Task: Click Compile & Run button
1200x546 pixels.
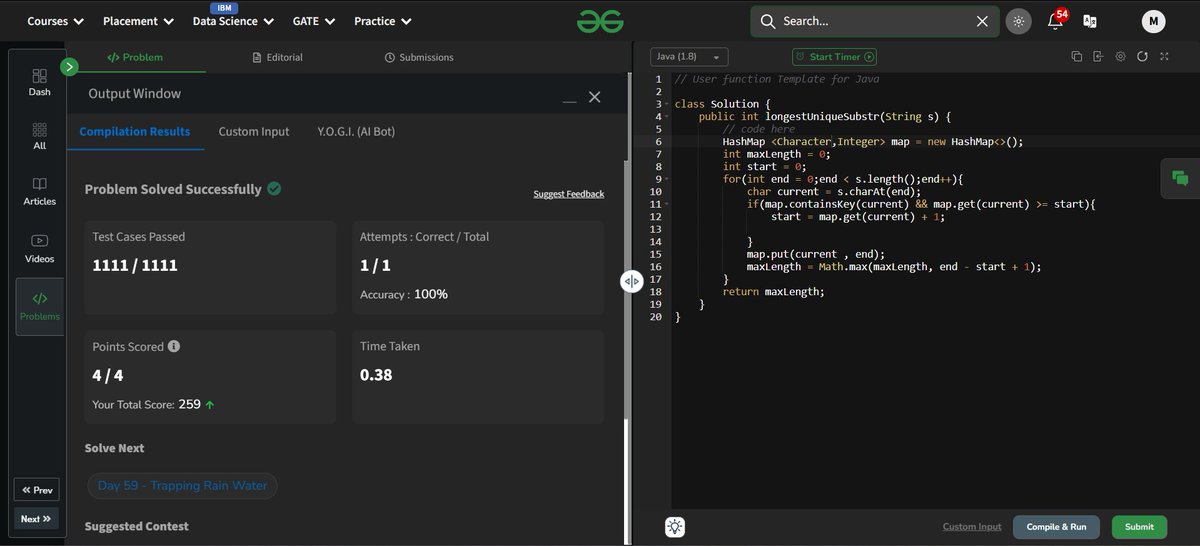Action: pos(1056,527)
